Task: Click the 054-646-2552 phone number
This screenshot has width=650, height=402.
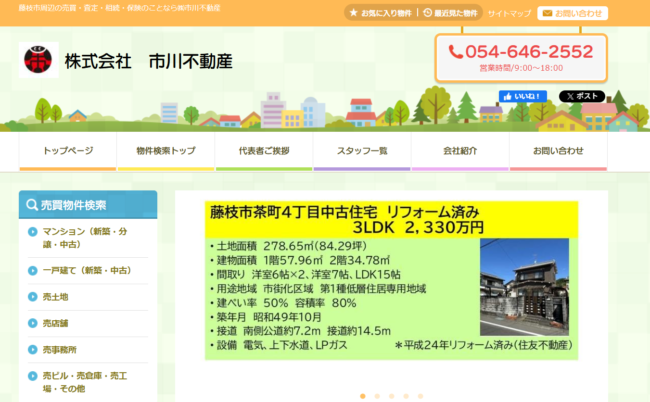Action: (529, 52)
